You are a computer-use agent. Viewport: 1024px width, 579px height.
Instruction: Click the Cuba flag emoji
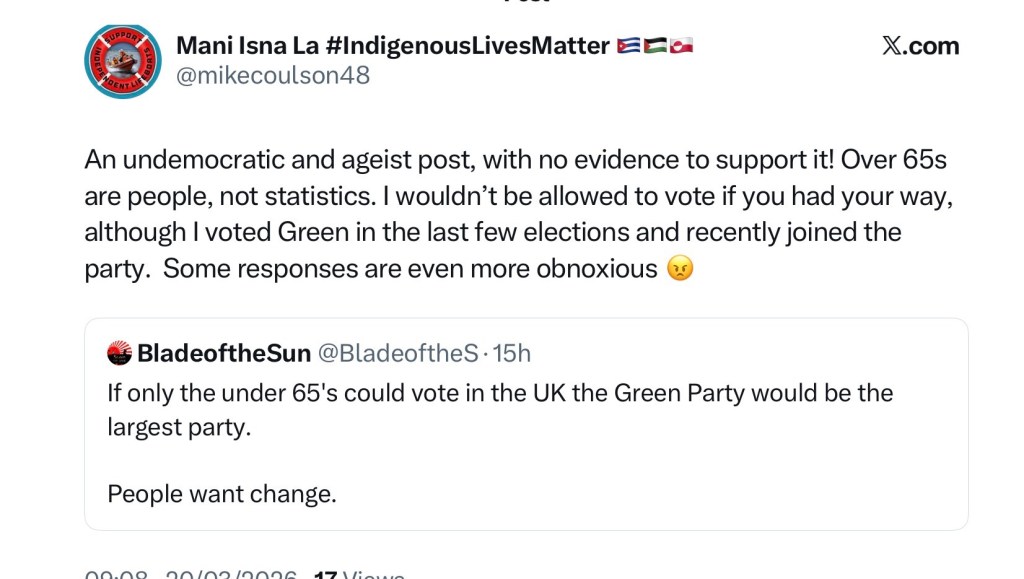click(629, 46)
